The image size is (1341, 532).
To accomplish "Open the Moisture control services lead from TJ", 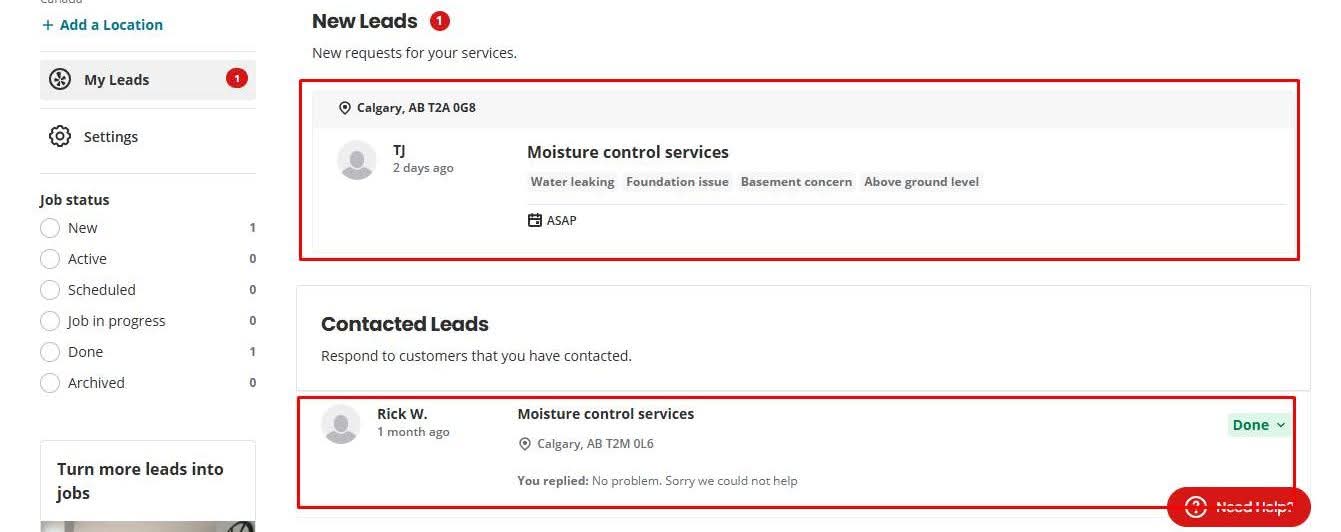I will click(628, 152).
